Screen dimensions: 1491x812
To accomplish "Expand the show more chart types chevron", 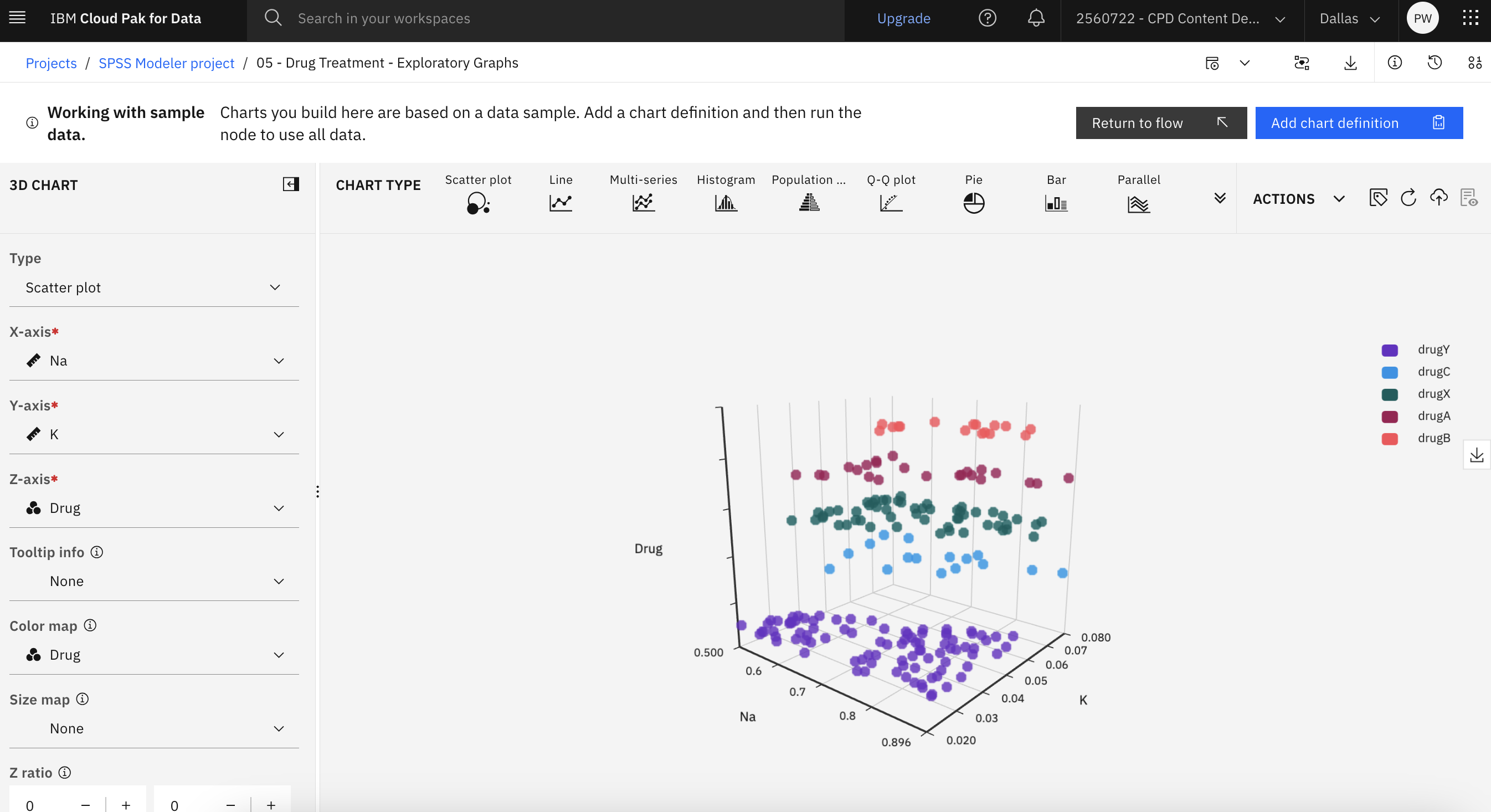I will 1220,198.
